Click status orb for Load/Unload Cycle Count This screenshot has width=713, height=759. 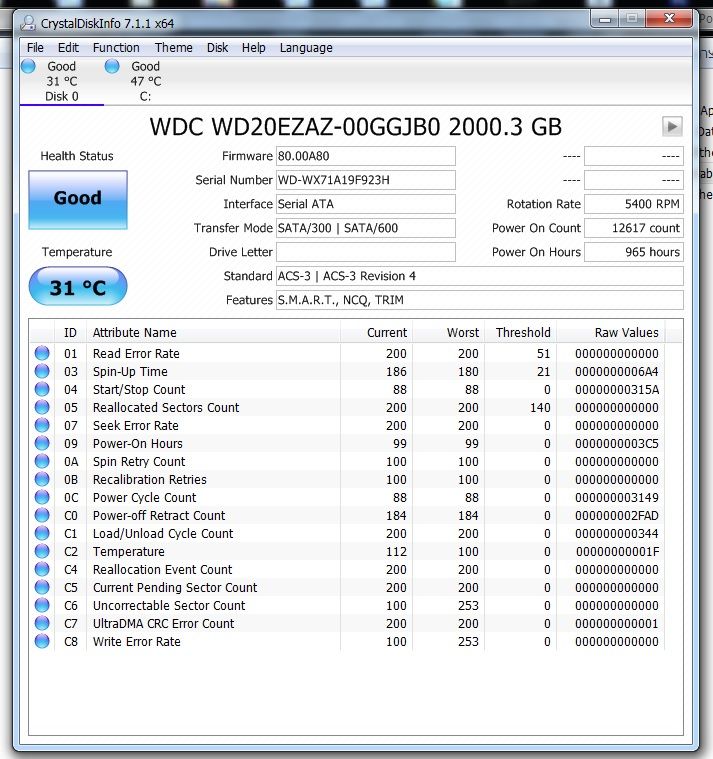click(42, 533)
